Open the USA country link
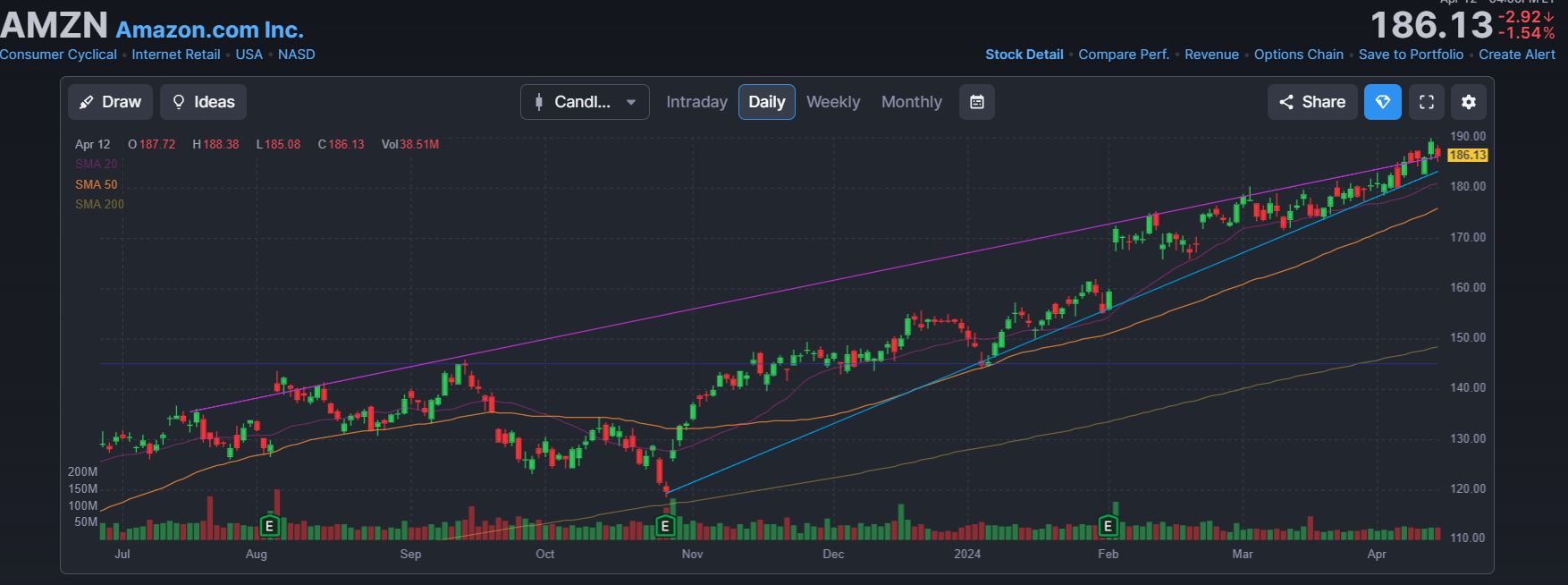 point(249,55)
